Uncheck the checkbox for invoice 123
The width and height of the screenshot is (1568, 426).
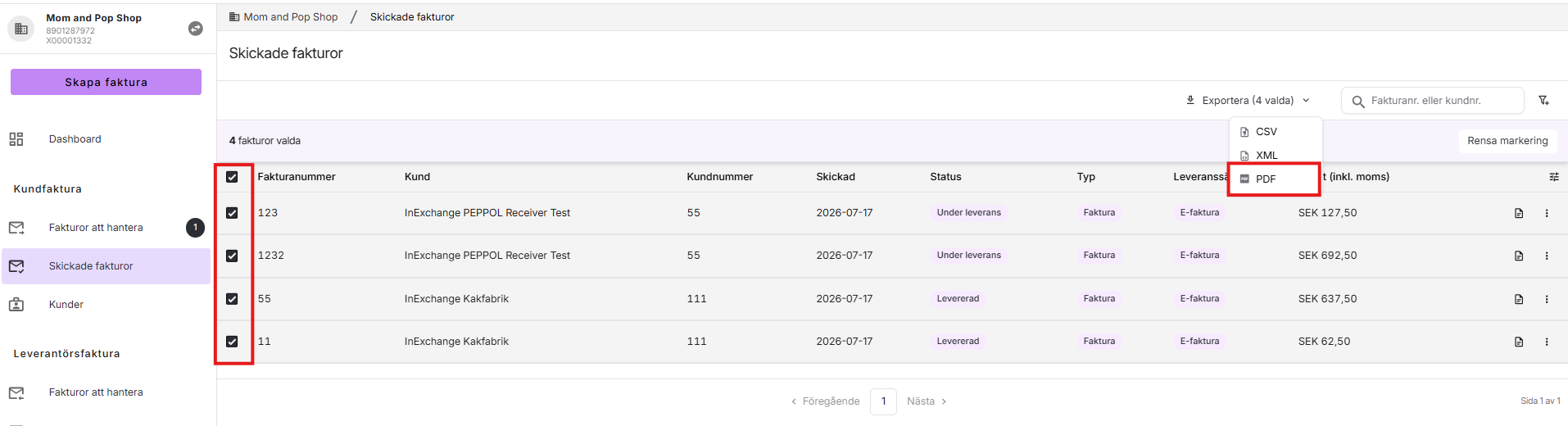point(232,213)
